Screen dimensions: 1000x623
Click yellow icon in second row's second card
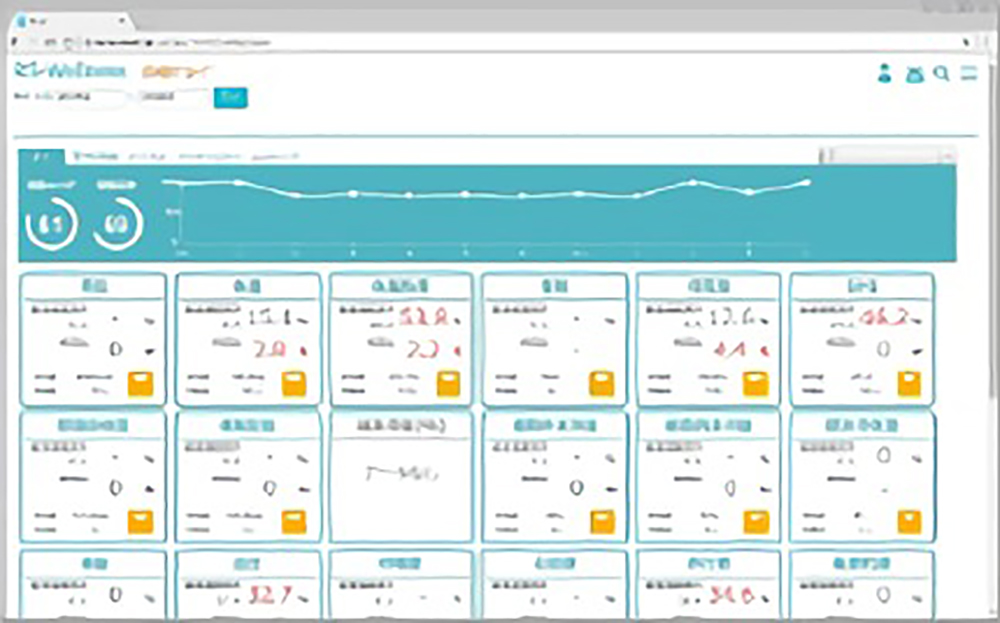click(294, 522)
